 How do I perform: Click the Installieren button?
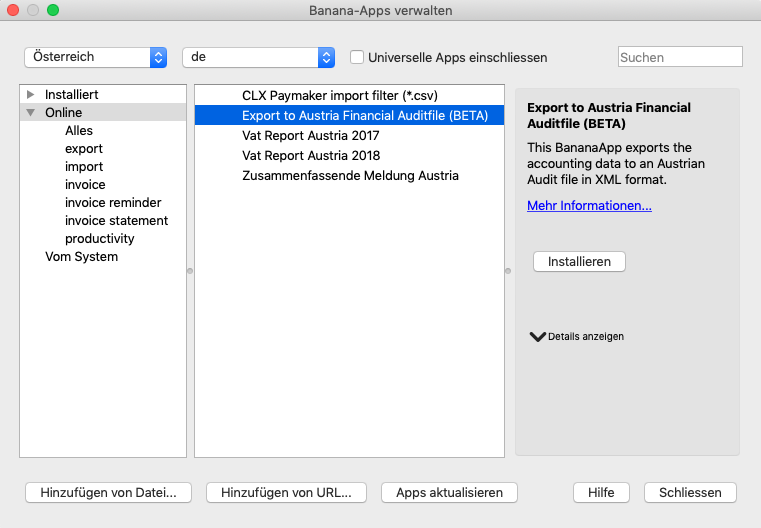pos(579,262)
